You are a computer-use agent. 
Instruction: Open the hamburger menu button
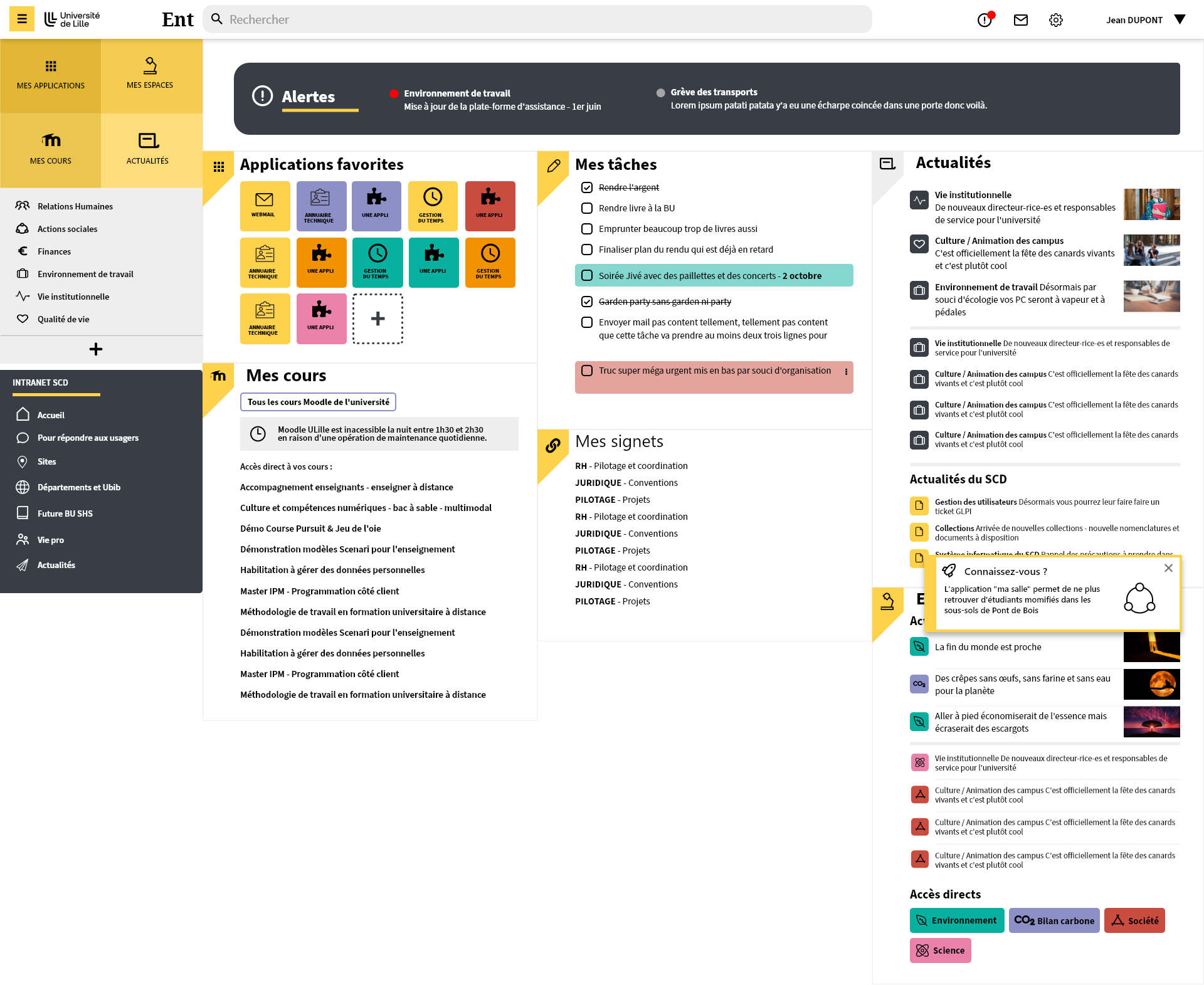tap(22, 19)
